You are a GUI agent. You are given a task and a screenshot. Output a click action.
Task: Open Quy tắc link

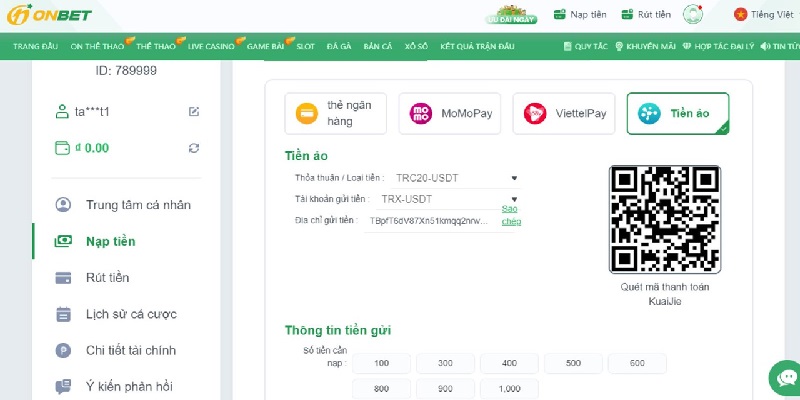tap(591, 46)
